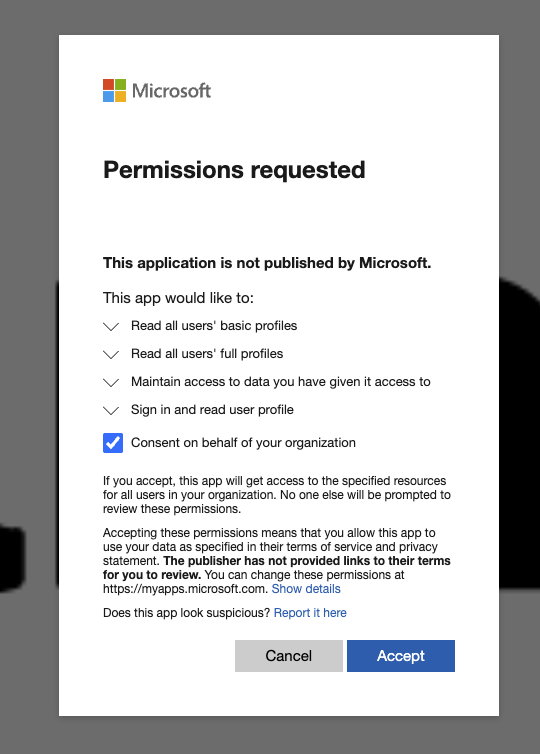Click the not published by Microsoft warning text
Viewport: 540px width, 754px height.
(x=267, y=263)
